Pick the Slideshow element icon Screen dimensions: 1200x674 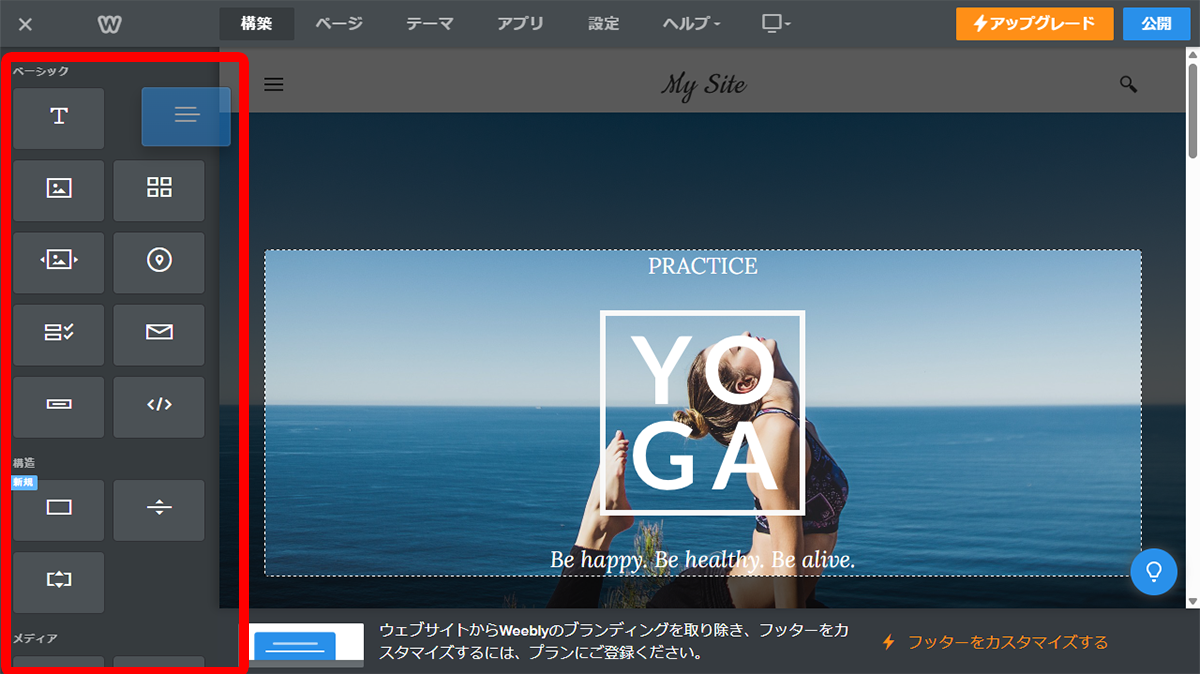(x=59, y=262)
